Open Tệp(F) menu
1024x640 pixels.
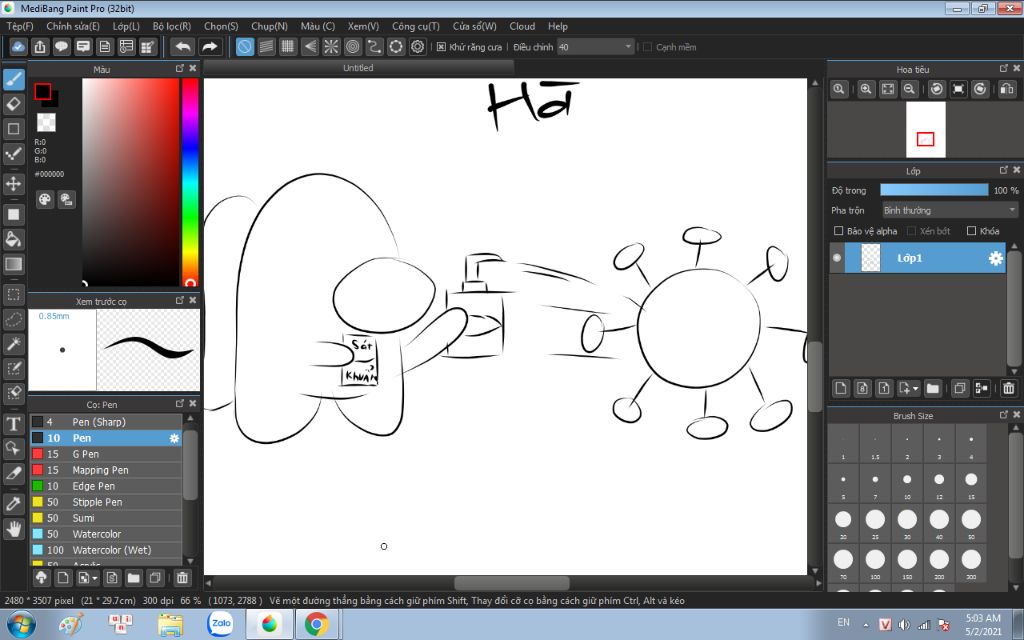[20, 26]
